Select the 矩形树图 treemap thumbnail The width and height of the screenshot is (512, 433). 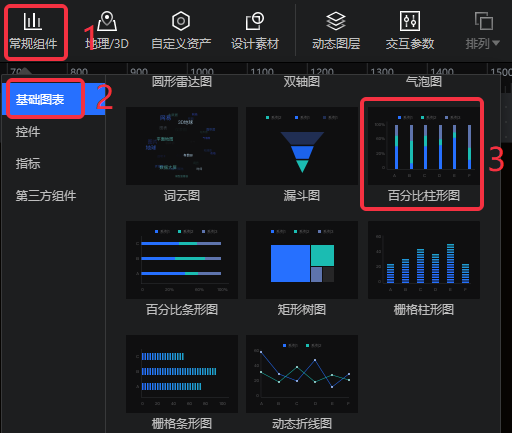[302, 260]
